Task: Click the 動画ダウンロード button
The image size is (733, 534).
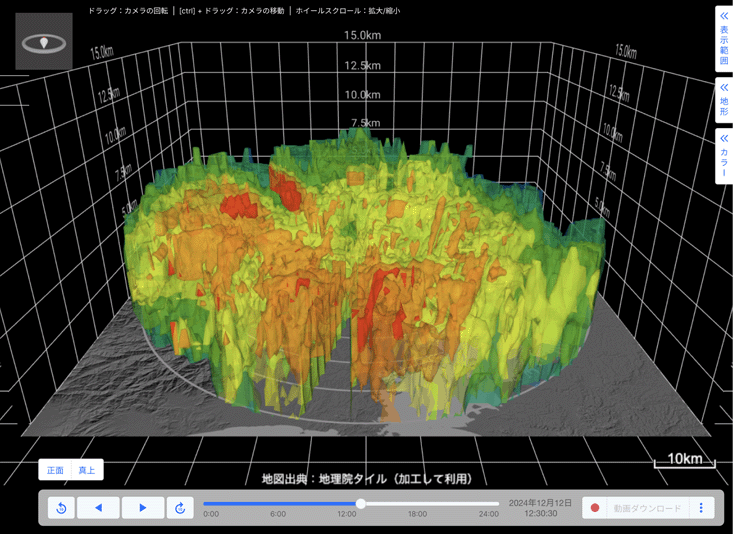Action: tap(647, 508)
